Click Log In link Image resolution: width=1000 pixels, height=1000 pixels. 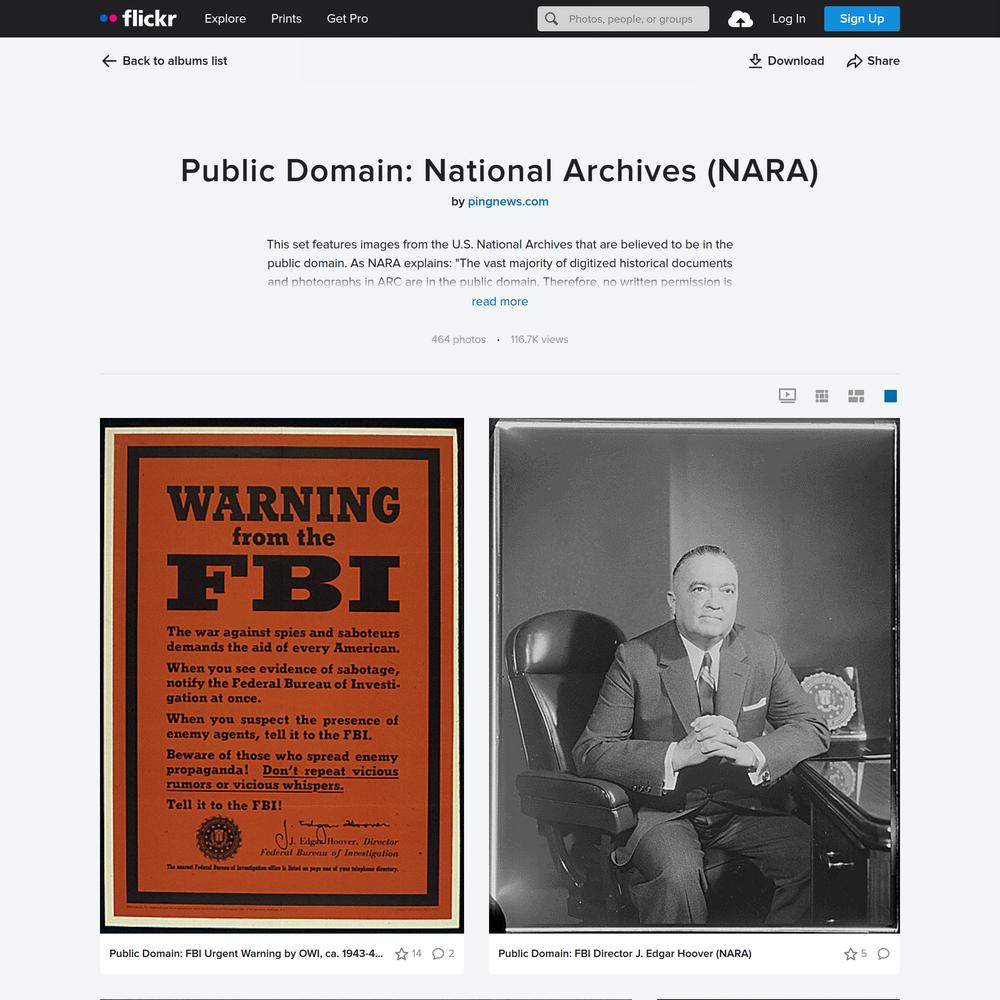(x=789, y=18)
